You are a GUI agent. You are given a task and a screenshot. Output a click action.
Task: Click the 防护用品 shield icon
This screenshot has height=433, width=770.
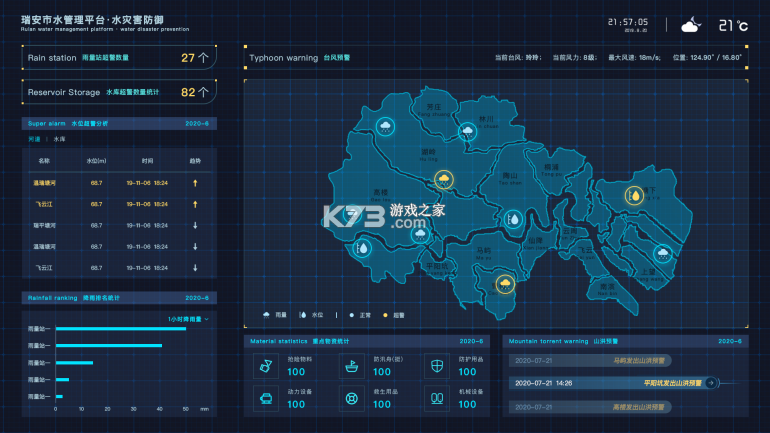tap(437, 366)
